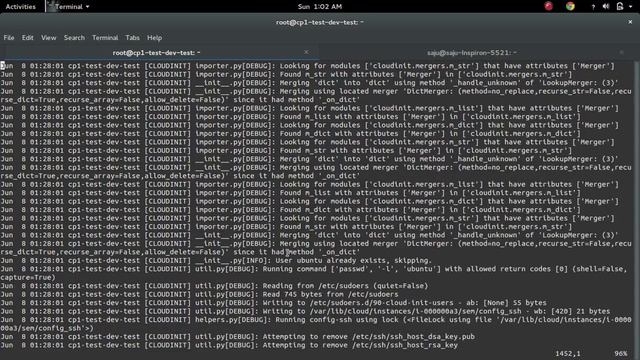The image size is (640, 360).
Task: Switch to root@cp1-test-dev-test tab
Action: pyautogui.click(x=156, y=53)
